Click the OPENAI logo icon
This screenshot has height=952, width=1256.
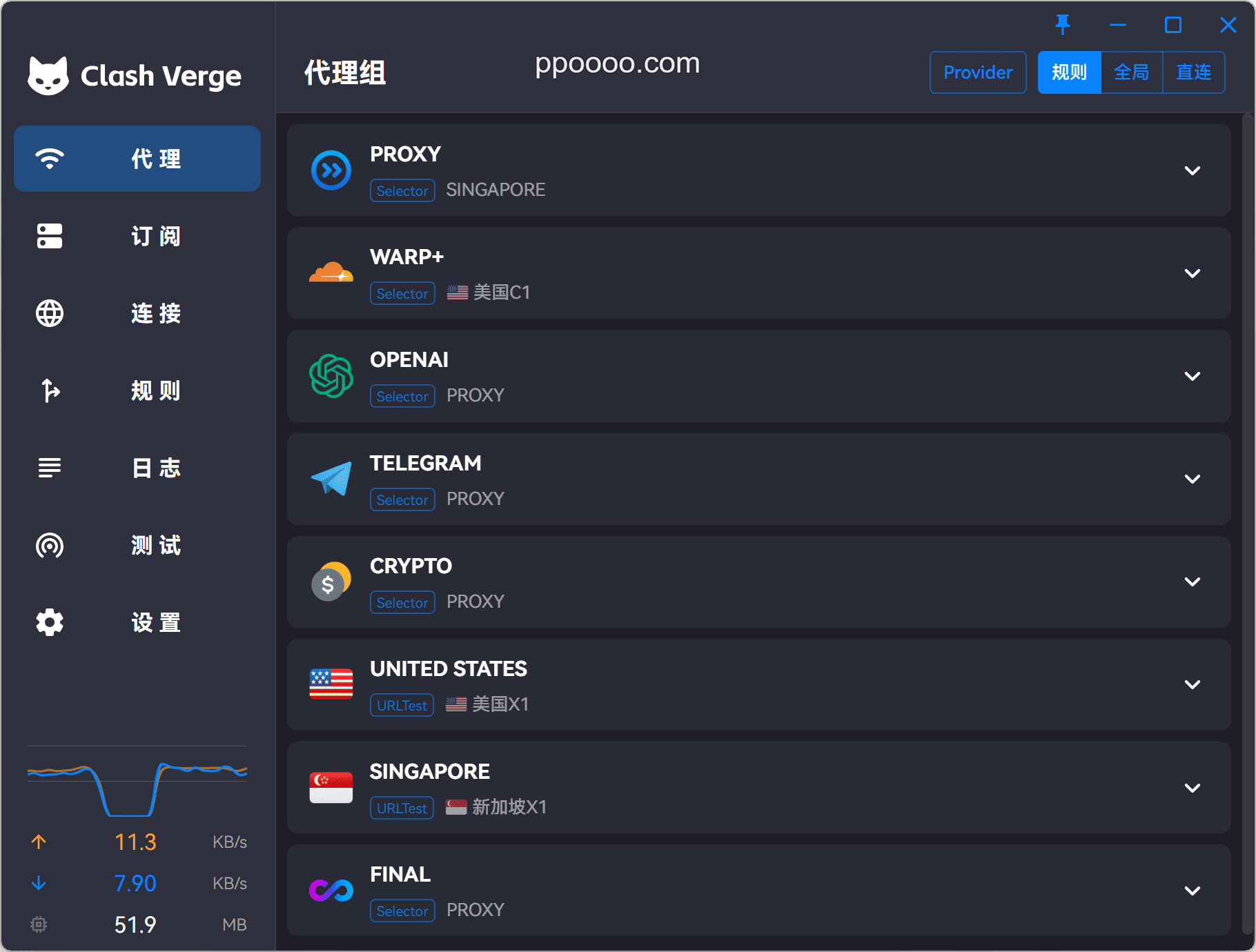tap(331, 376)
